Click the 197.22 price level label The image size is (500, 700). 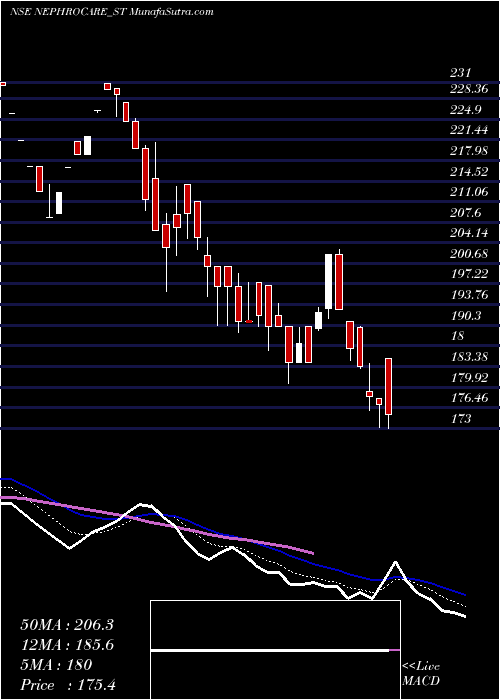469,274
